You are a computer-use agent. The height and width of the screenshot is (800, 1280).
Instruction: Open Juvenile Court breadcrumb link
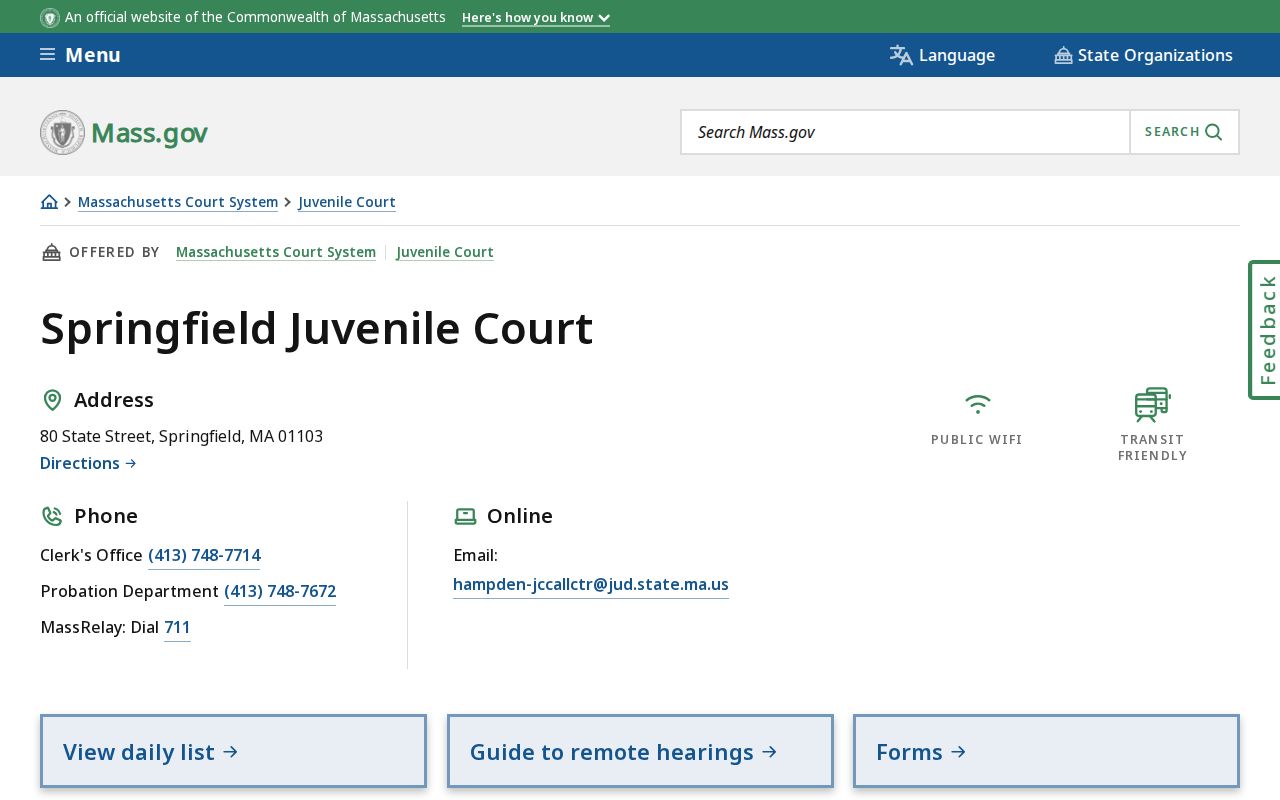(x=347, y=202)
